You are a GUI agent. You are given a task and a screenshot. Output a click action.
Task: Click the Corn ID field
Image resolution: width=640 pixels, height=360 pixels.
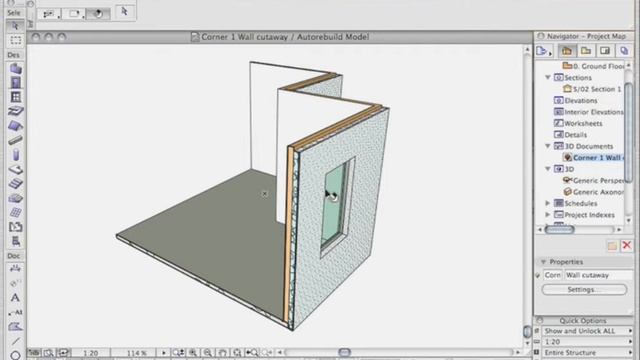[x=553, y=275]
